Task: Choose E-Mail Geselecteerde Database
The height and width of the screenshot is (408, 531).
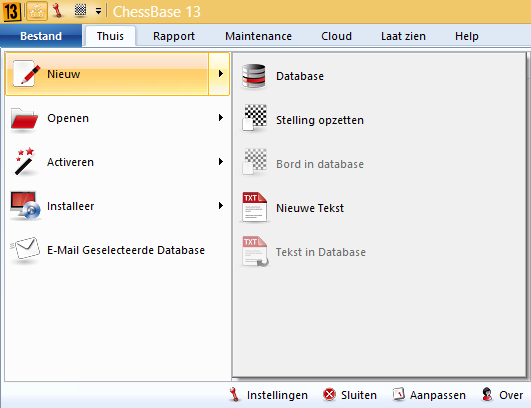Action: [118, 250]
